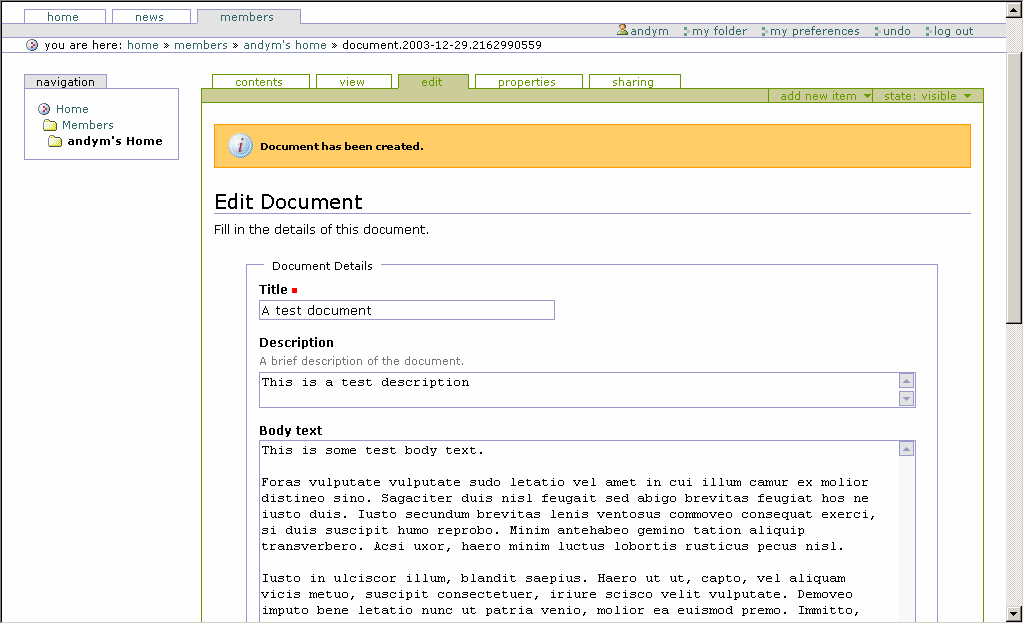Click inside the Body text area
1024x624 pixels.
pyautogui.click(x=578, y=530)
